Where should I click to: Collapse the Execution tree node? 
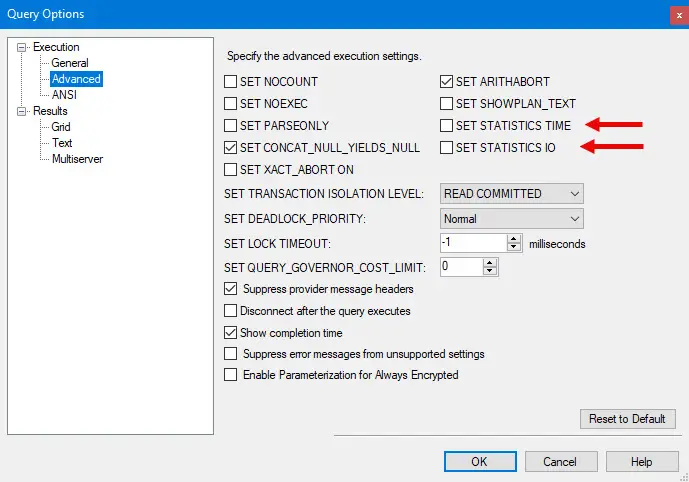21,47
